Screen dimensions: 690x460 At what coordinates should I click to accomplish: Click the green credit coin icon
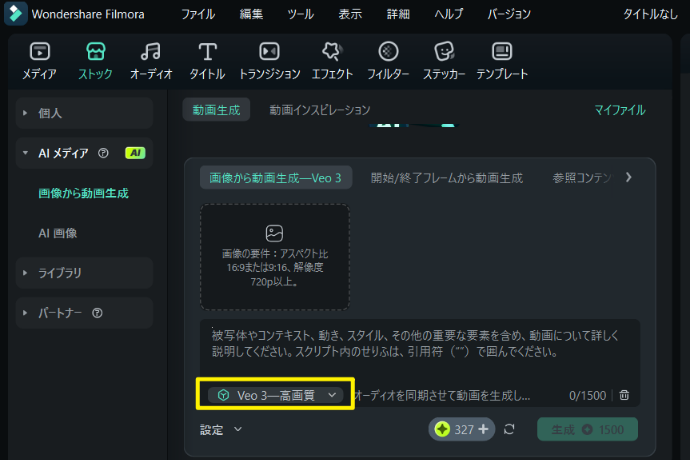point(442,429)
